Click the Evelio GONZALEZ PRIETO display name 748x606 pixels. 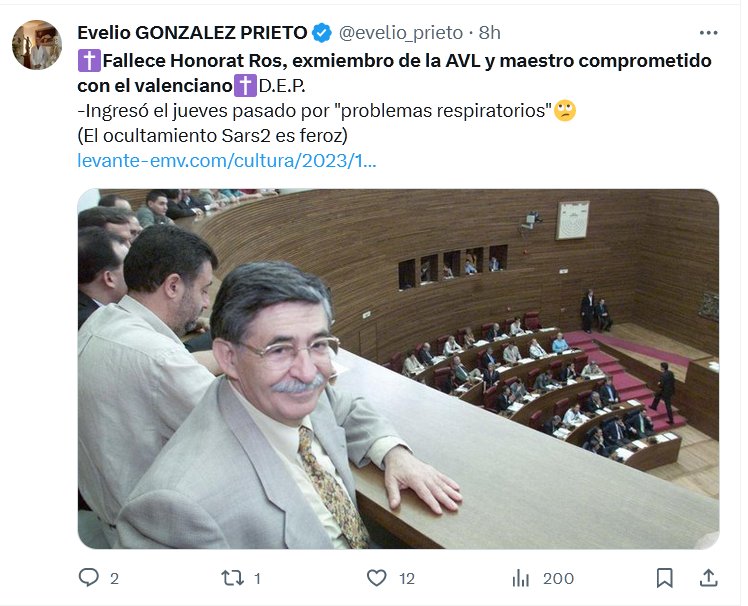point(192,33)
